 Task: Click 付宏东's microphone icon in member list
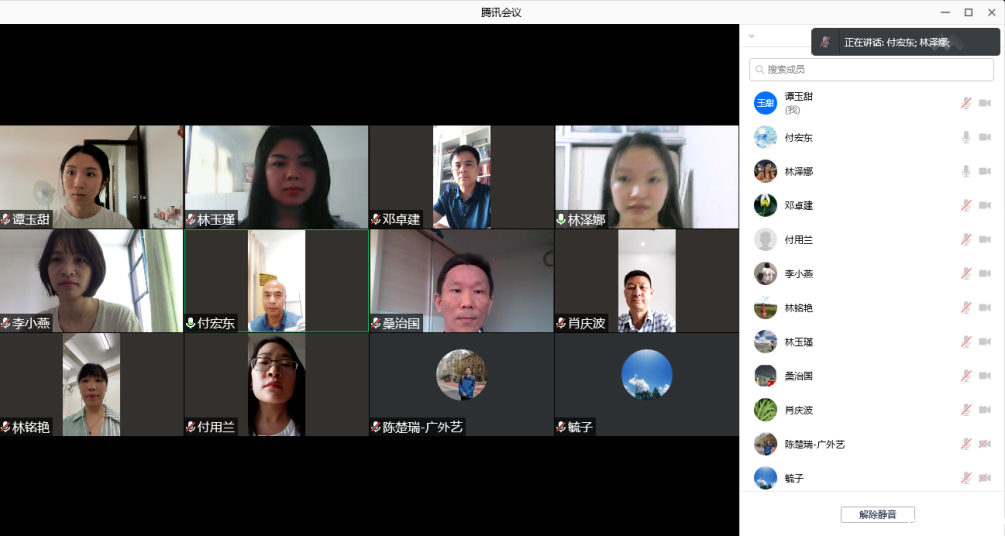966,137
